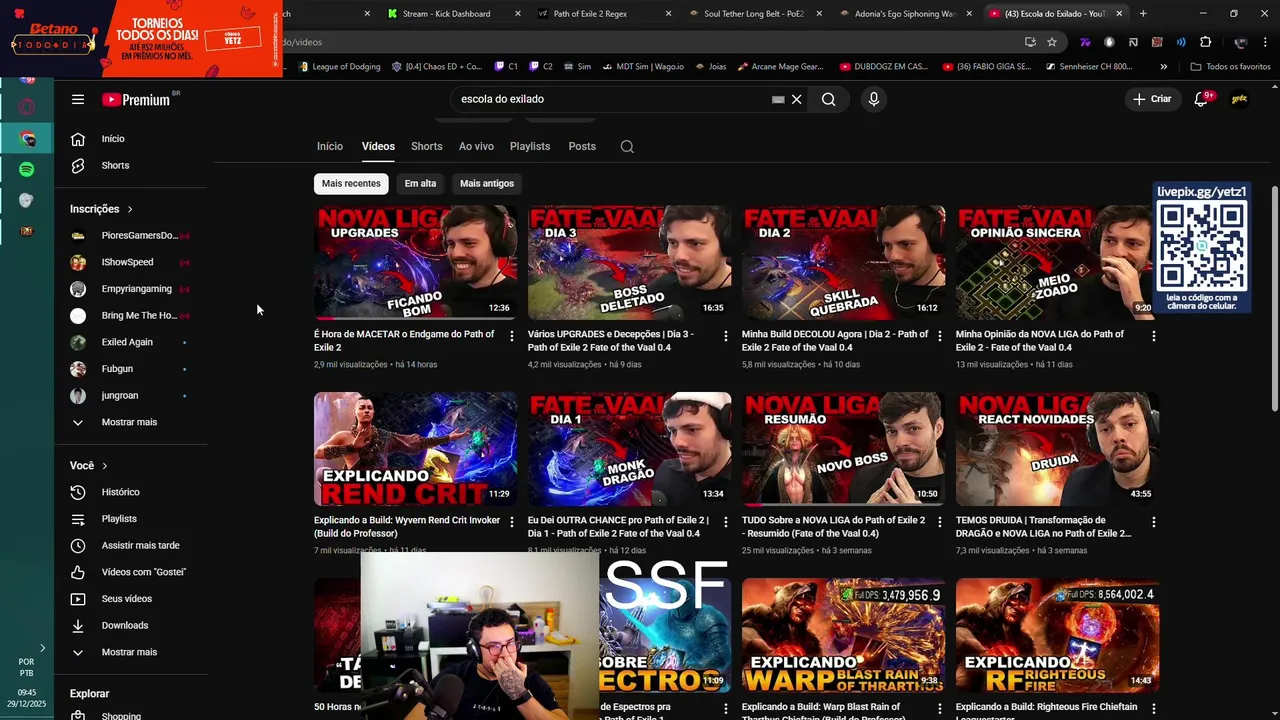Expand the Você section arrow
1280x720 pixels.
[x=104, y=466]
